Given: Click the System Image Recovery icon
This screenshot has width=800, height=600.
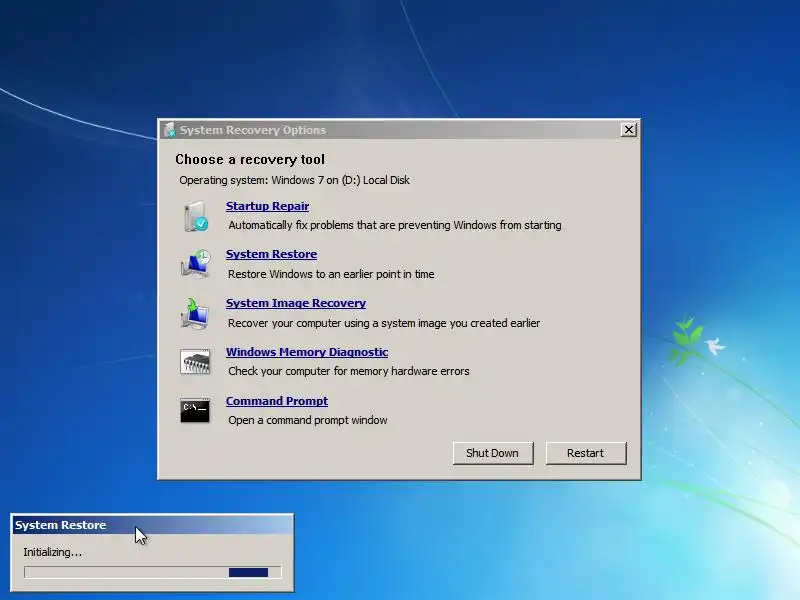Looking at the screenshot, I should tap(194, 313).
